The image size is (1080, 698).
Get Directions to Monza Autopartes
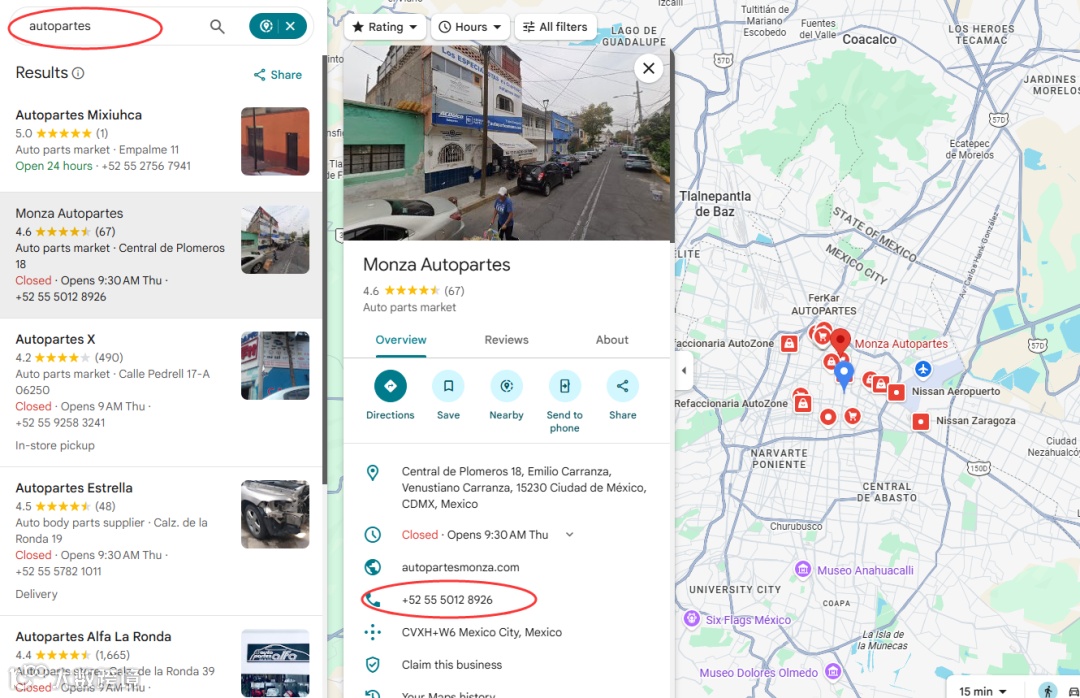click(390, 395)
